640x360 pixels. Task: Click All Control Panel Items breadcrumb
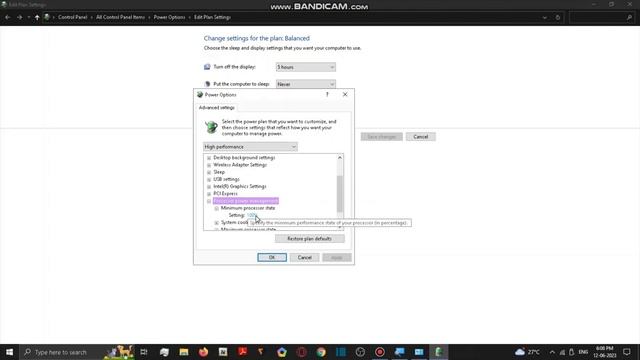tap(120, 17)
